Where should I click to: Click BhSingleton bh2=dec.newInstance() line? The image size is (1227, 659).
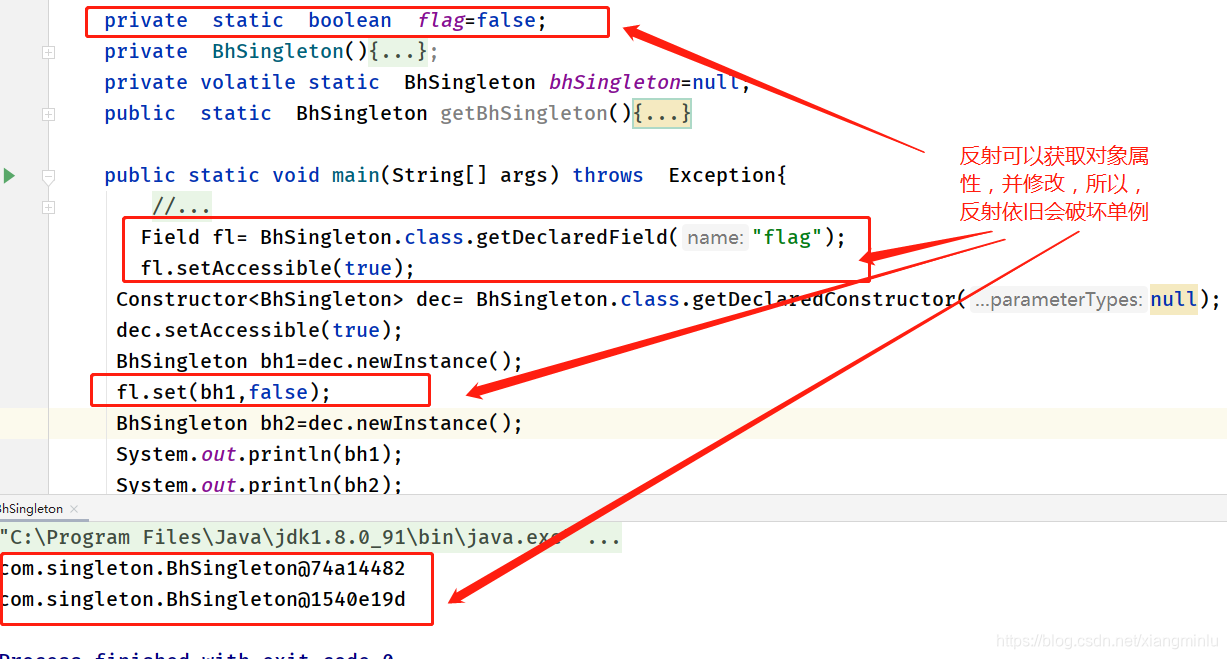[319, 424]
